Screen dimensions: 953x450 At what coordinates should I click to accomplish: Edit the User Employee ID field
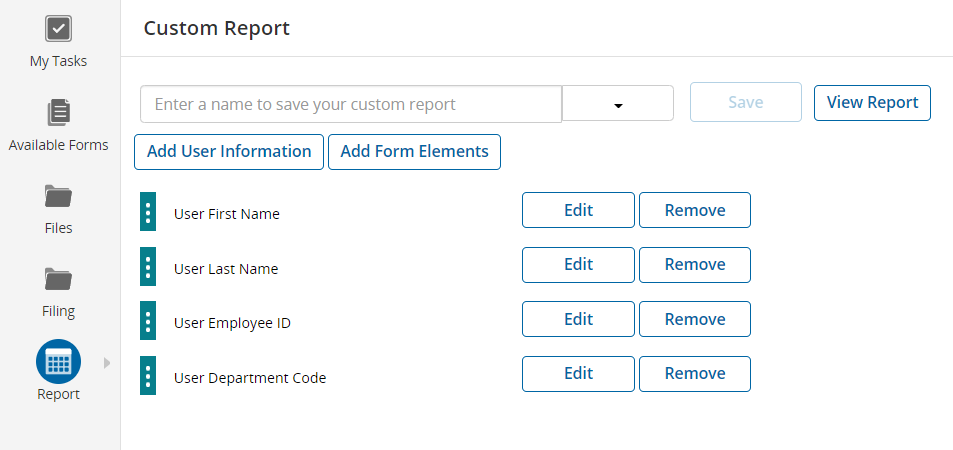[578, 320]
